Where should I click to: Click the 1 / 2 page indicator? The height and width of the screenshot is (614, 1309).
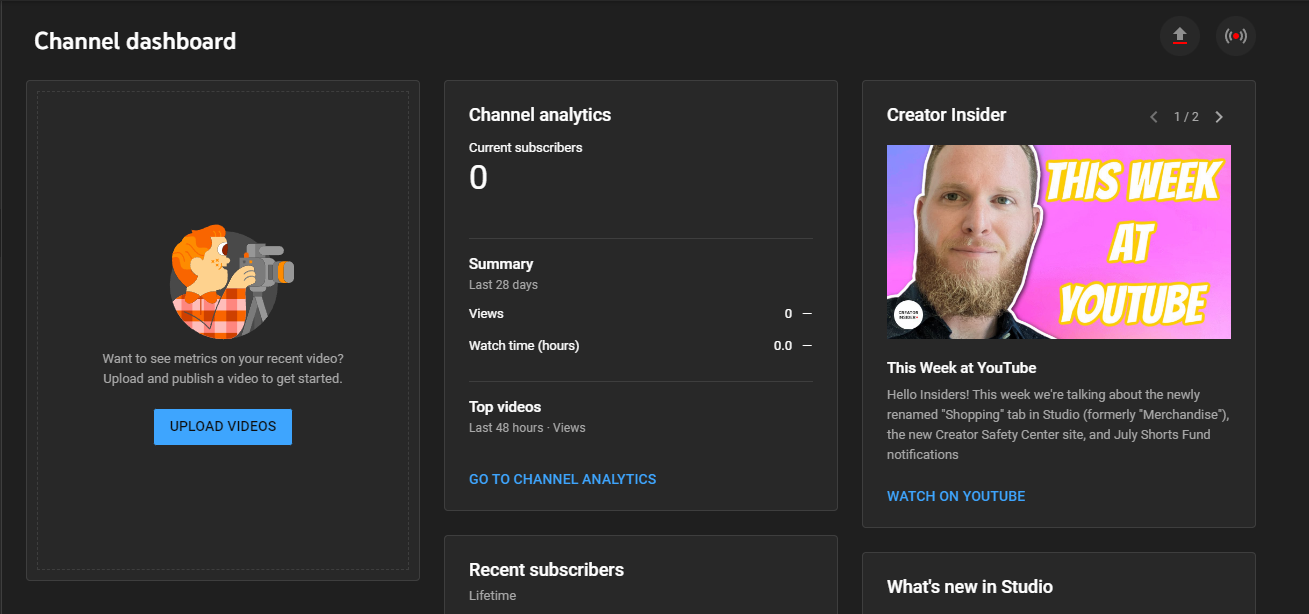[1186, 117]
